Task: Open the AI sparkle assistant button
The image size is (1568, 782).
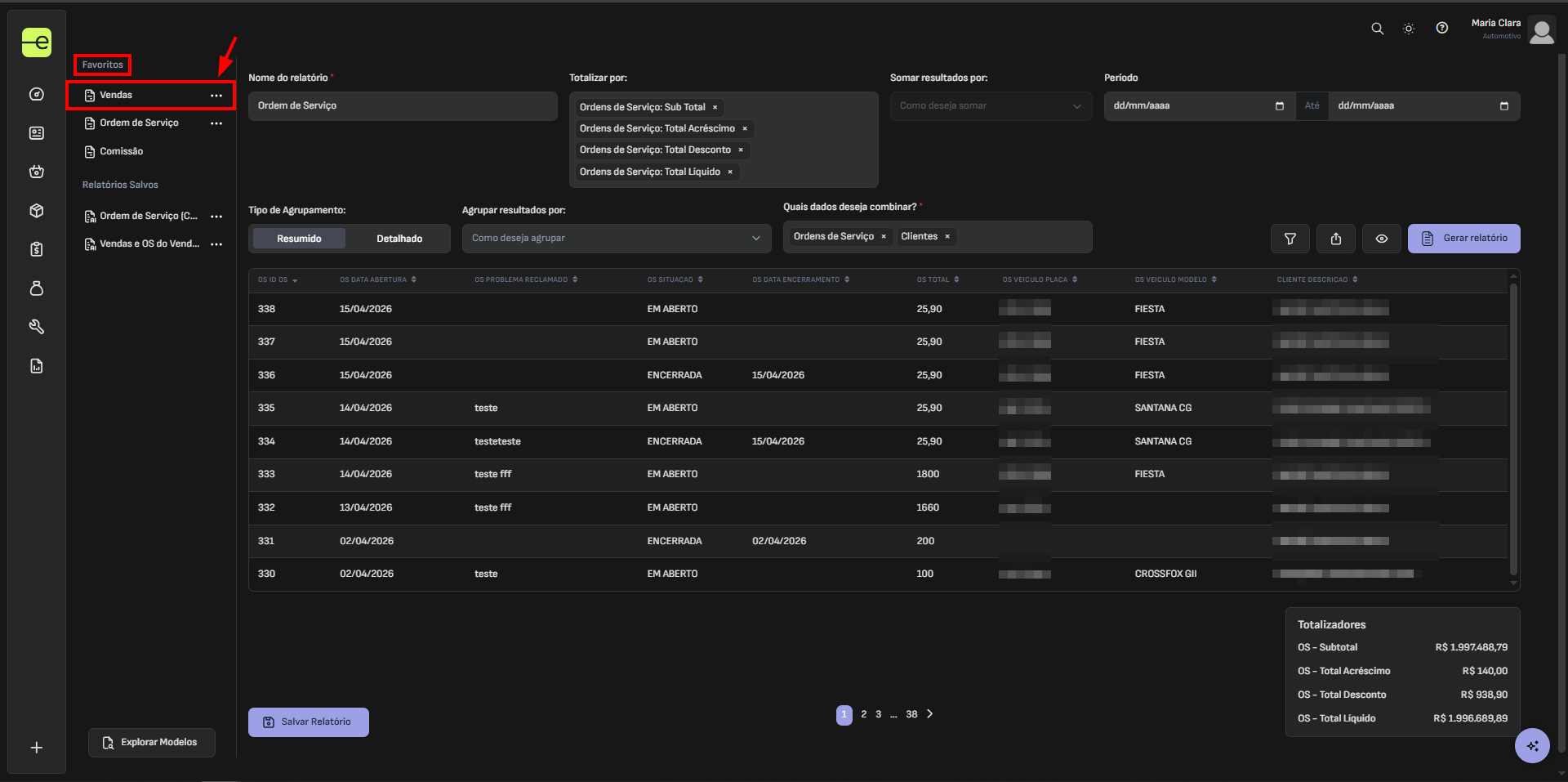Action: tap(1532, 745)
